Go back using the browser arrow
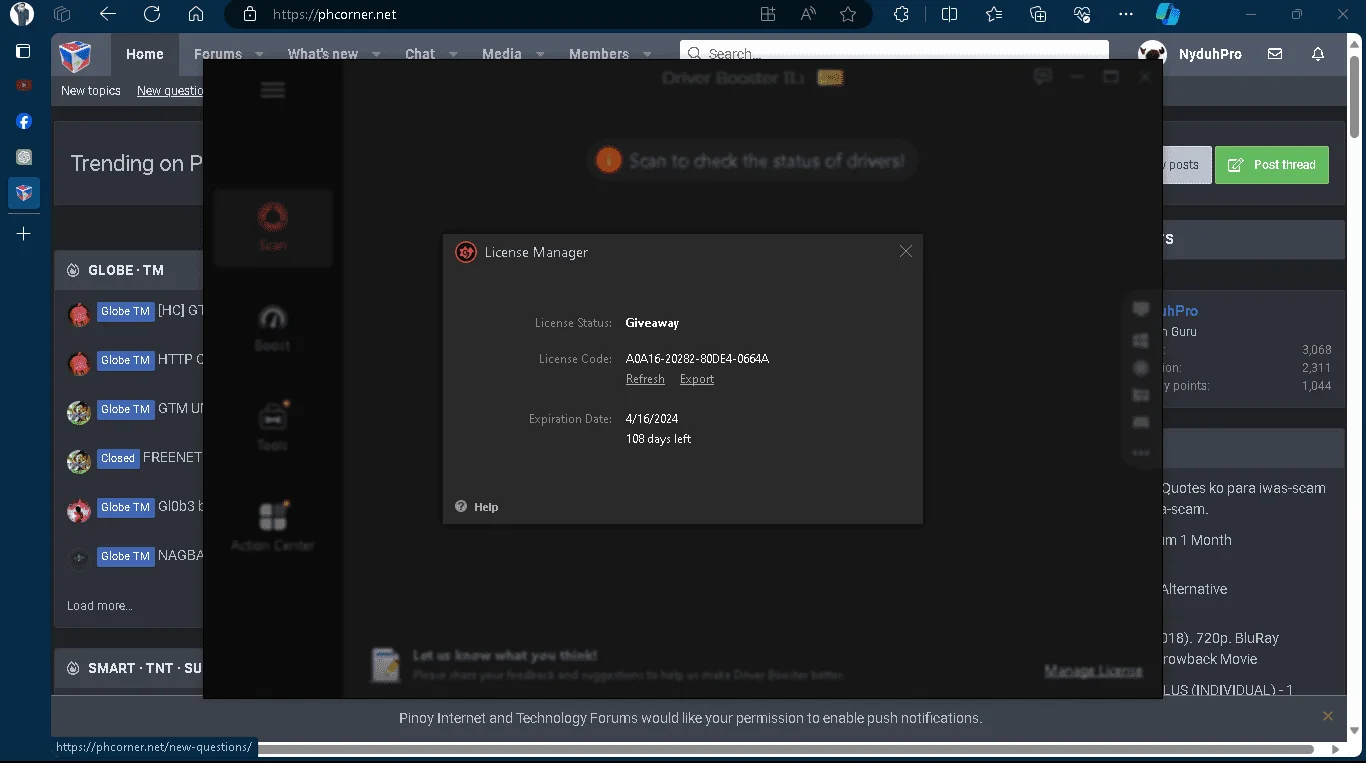The width and height of the screenshot is (1366, 763). pos(108,14)
